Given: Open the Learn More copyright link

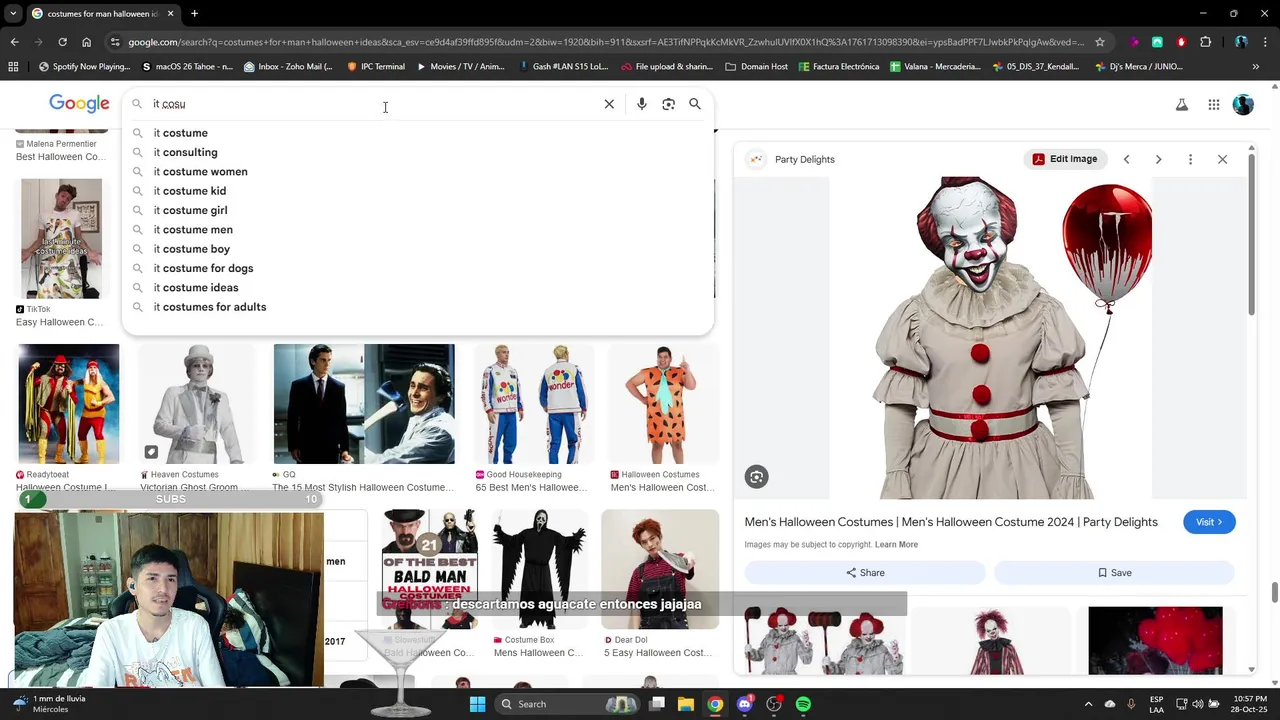Looking at the screenshot, I should [896, 544].
